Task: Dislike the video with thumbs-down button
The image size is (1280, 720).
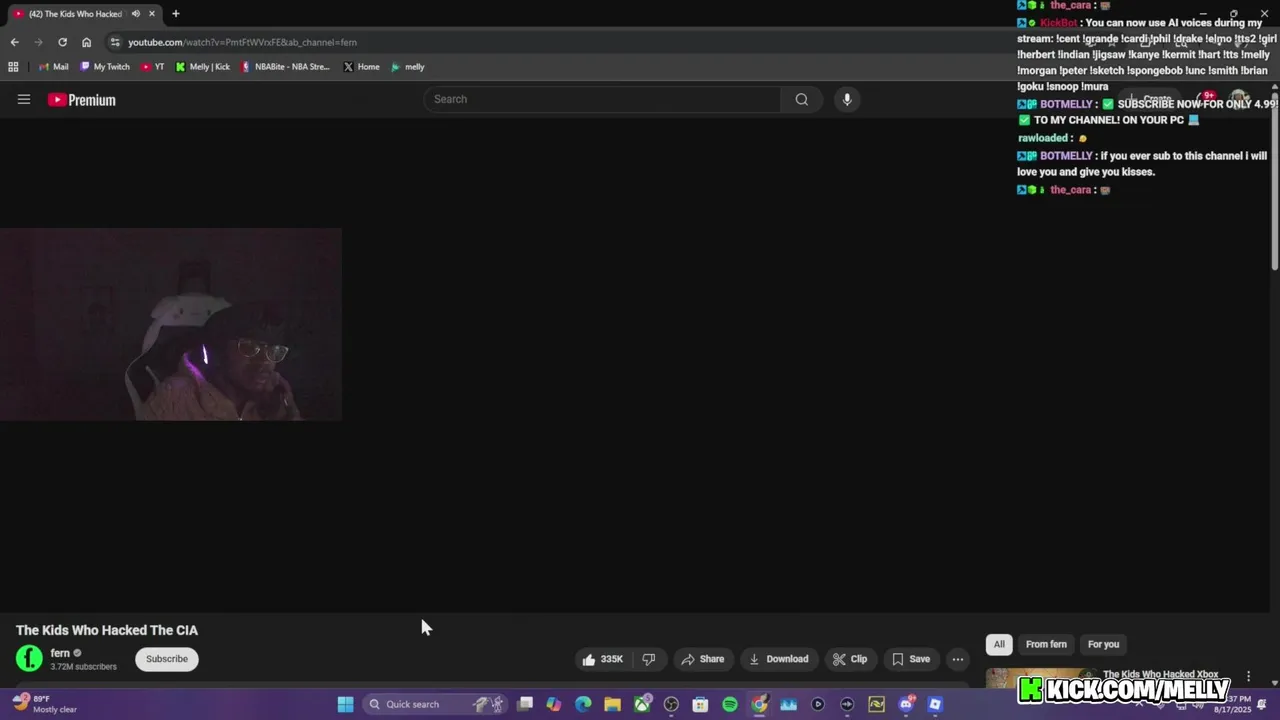Action: (x=649, y=659)
